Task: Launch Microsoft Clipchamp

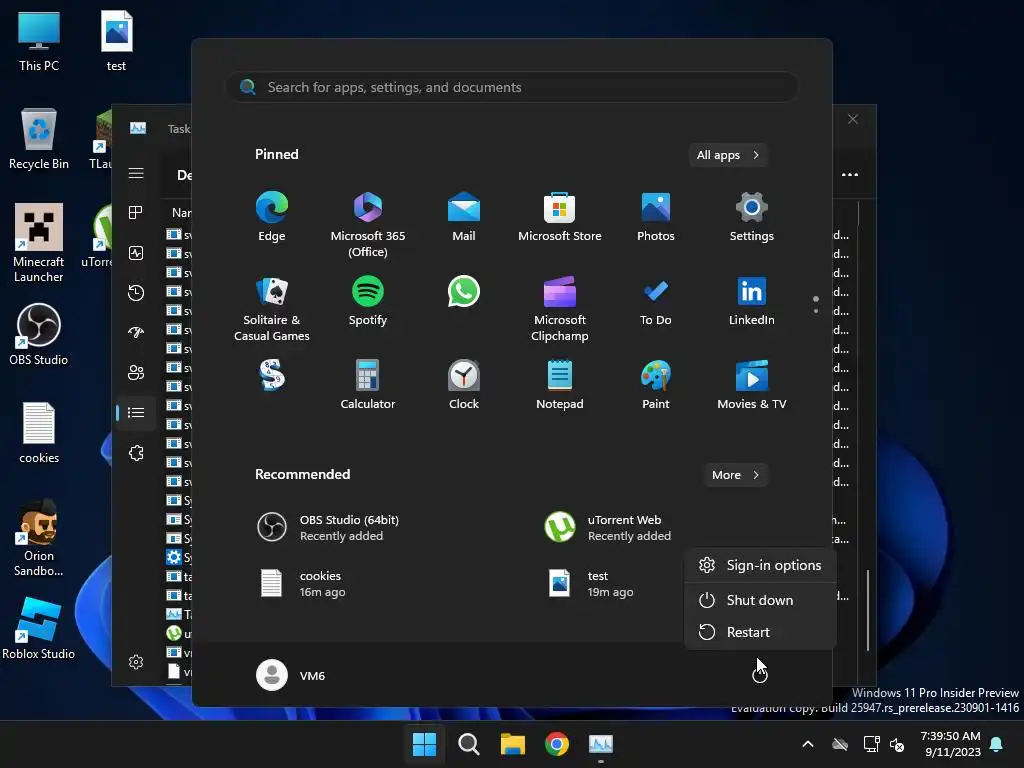Action: tap(560, 309)
